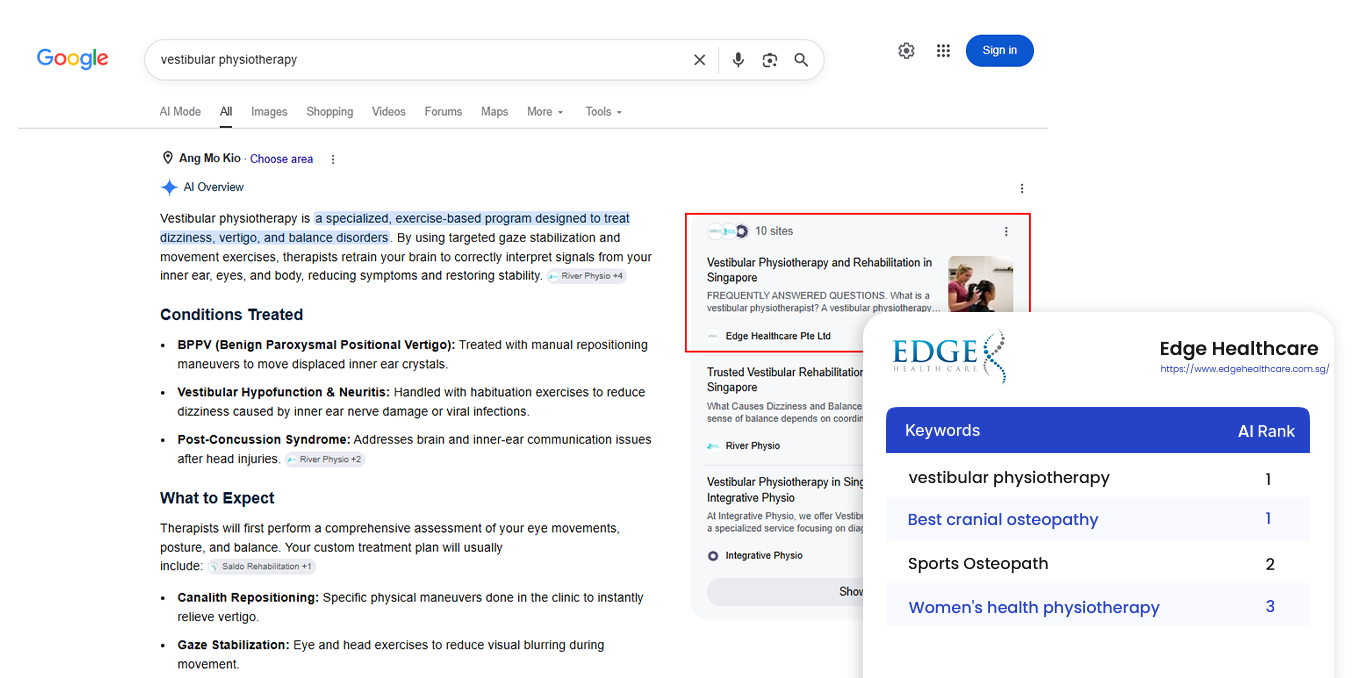The image size is (1352, 678).
Task: Click the Gaze Stabilization bullet text
Action: pyautogui.click(x=390, y=654)
